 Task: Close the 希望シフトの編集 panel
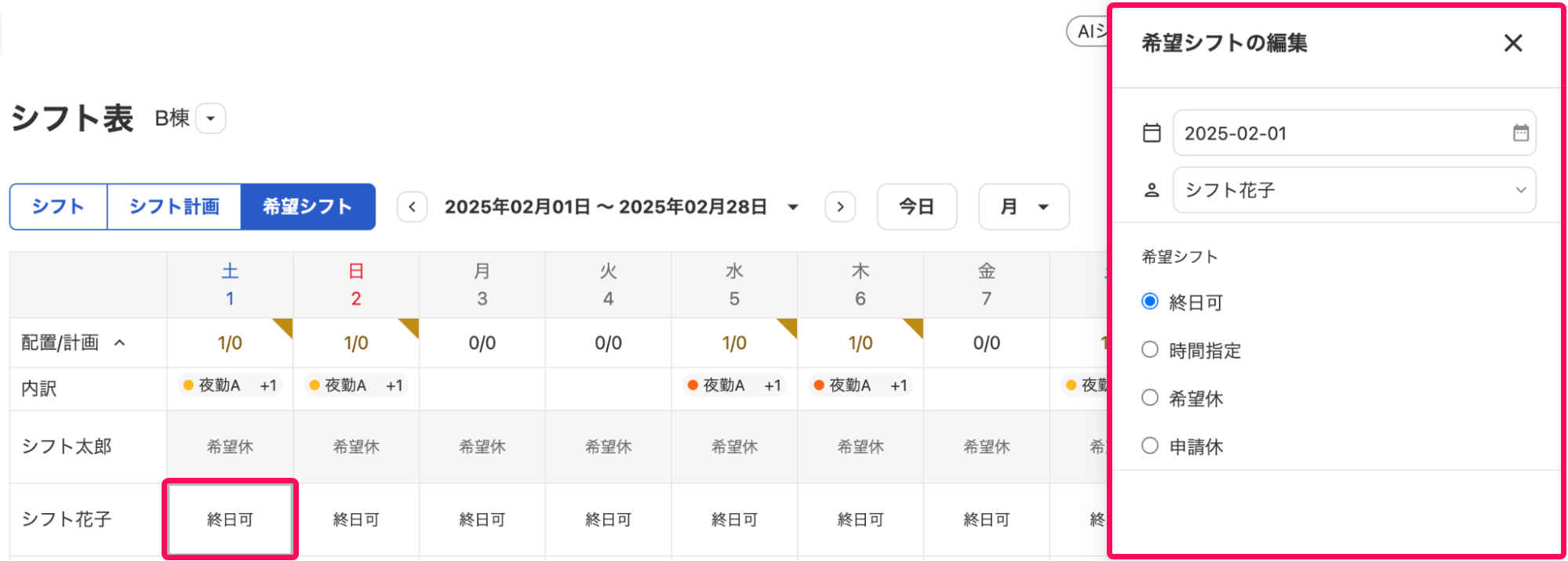point(1513,43)
